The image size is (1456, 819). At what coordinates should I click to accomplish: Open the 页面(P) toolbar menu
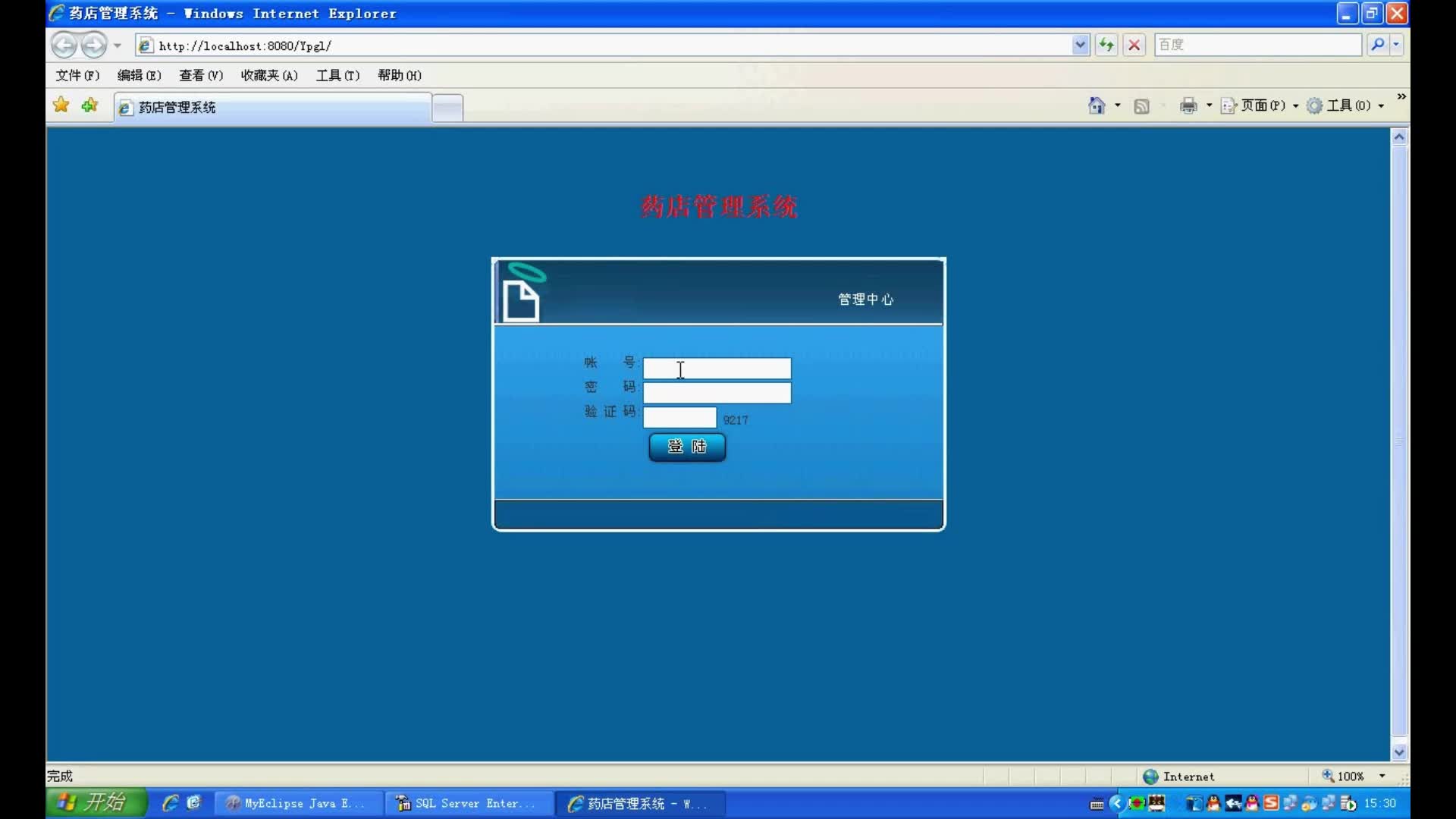[x=1260, y=105]
